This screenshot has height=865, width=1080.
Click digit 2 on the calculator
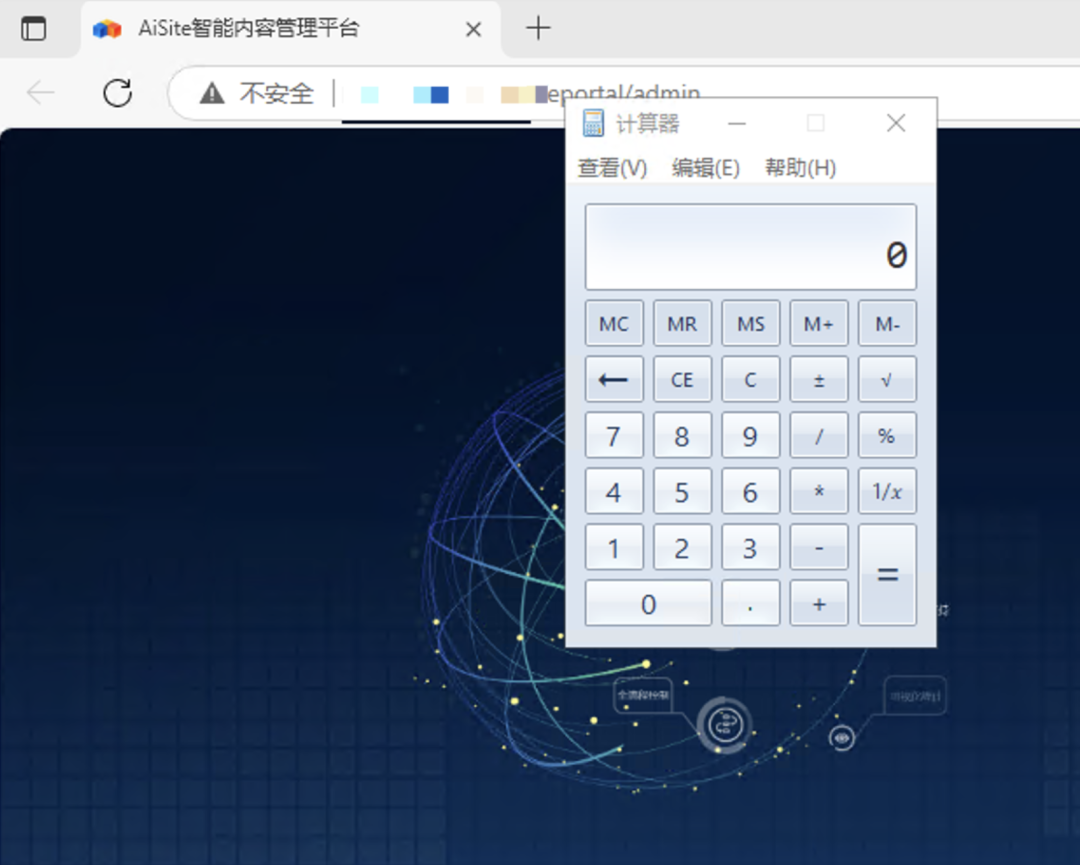(682, 547)
